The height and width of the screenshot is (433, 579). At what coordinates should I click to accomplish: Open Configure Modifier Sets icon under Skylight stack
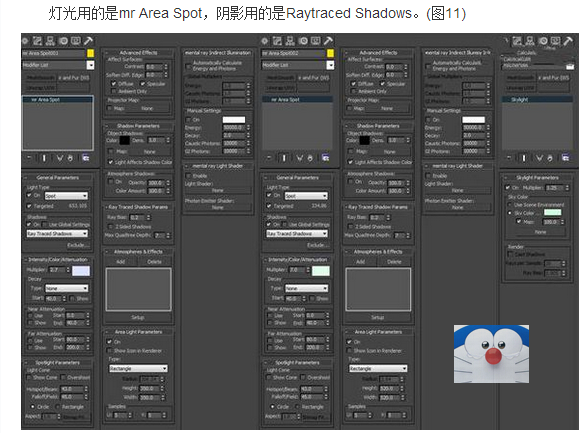(565, 158)
